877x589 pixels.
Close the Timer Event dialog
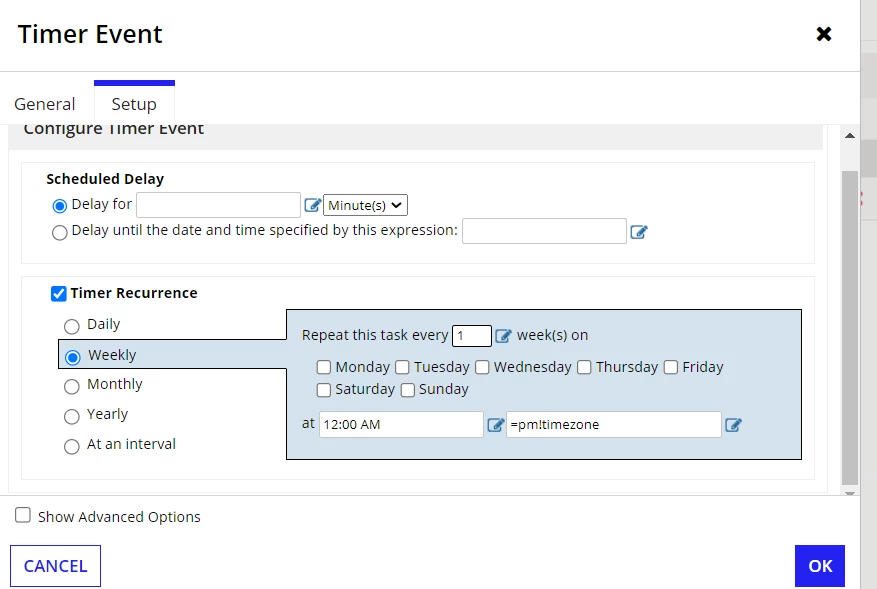tap(824, 34)
